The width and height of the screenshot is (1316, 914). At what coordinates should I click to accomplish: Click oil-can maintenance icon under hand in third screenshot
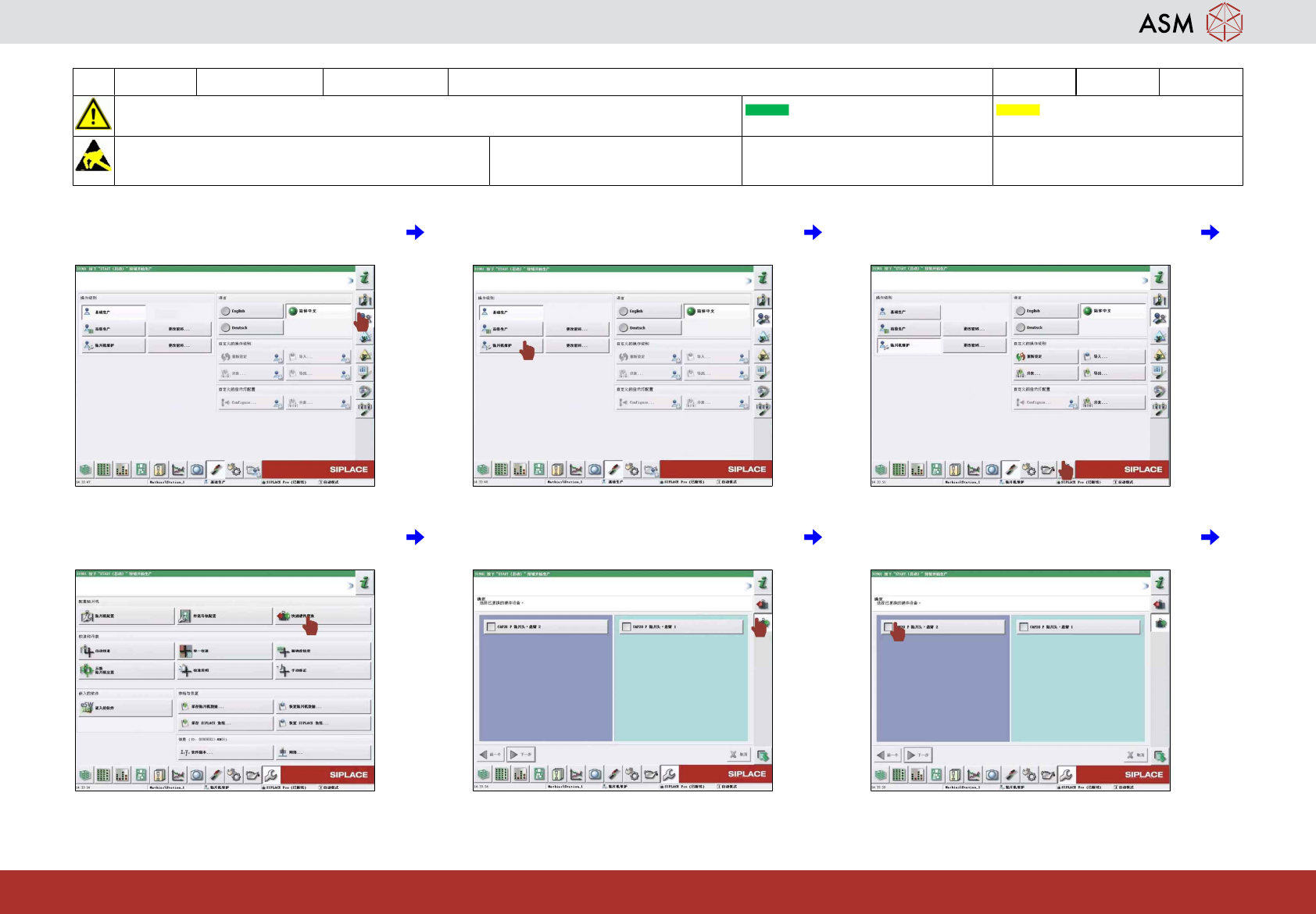pyautogui.click(x=1048, y=469)
